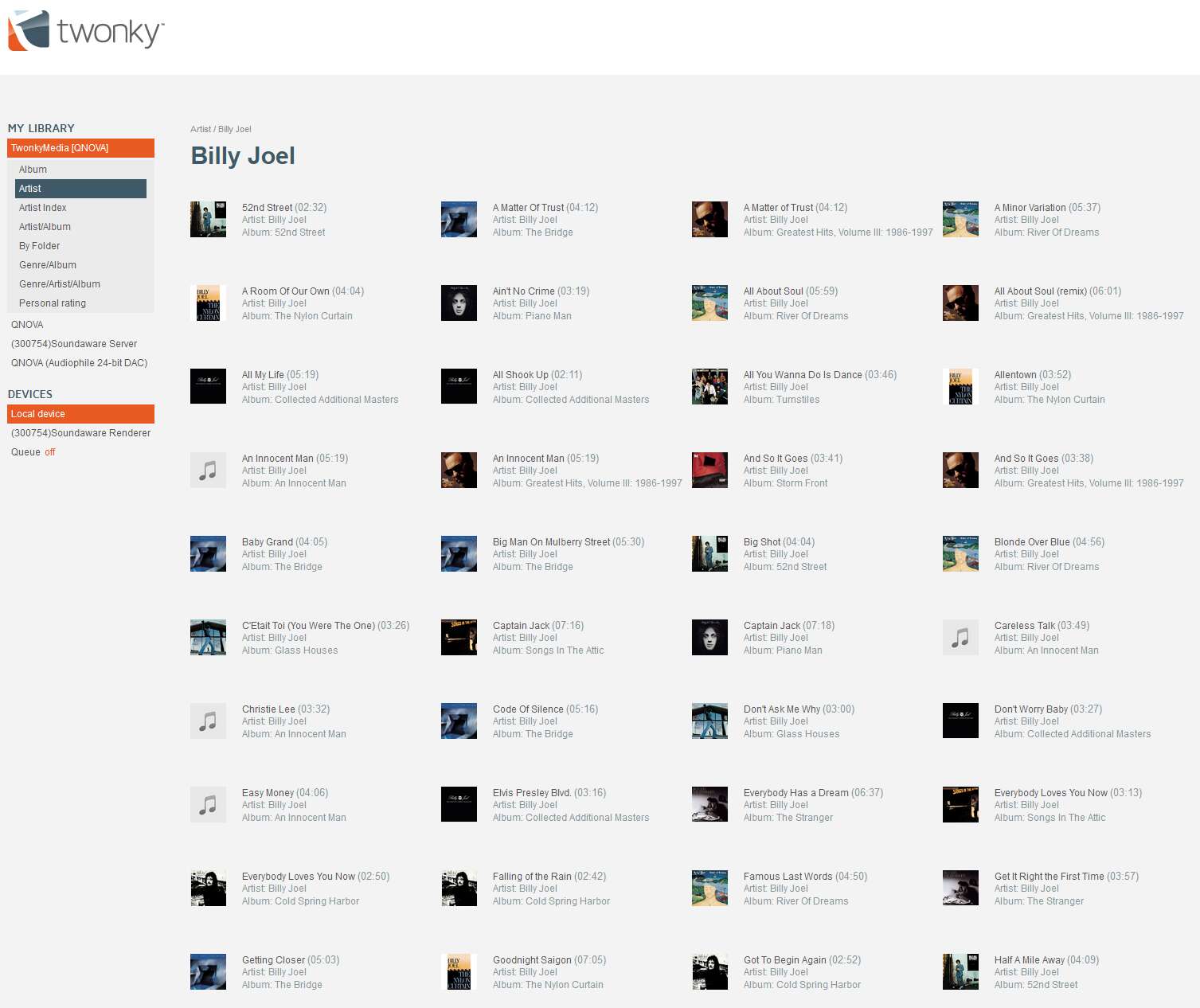The image size is (1200, 1008).
Task: Click the Falling of the Rain cover thumbnail
Action: (459, 889)
